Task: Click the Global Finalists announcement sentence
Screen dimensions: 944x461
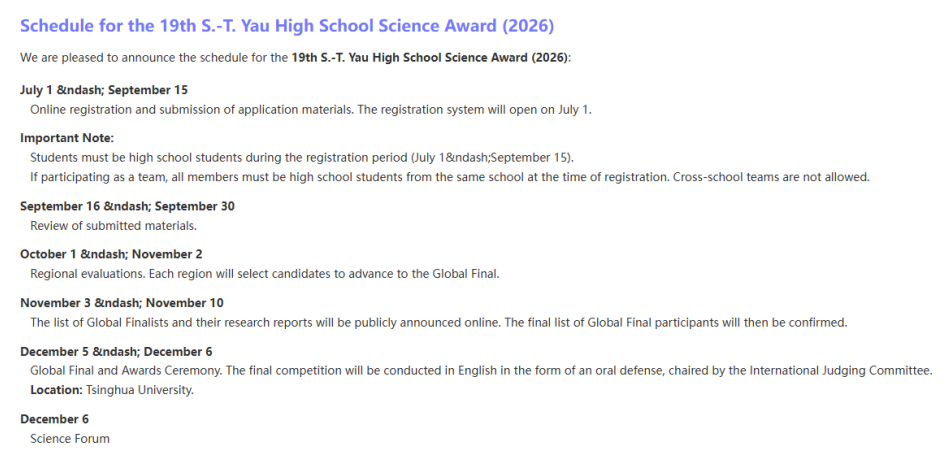Action: click(438, 322)
